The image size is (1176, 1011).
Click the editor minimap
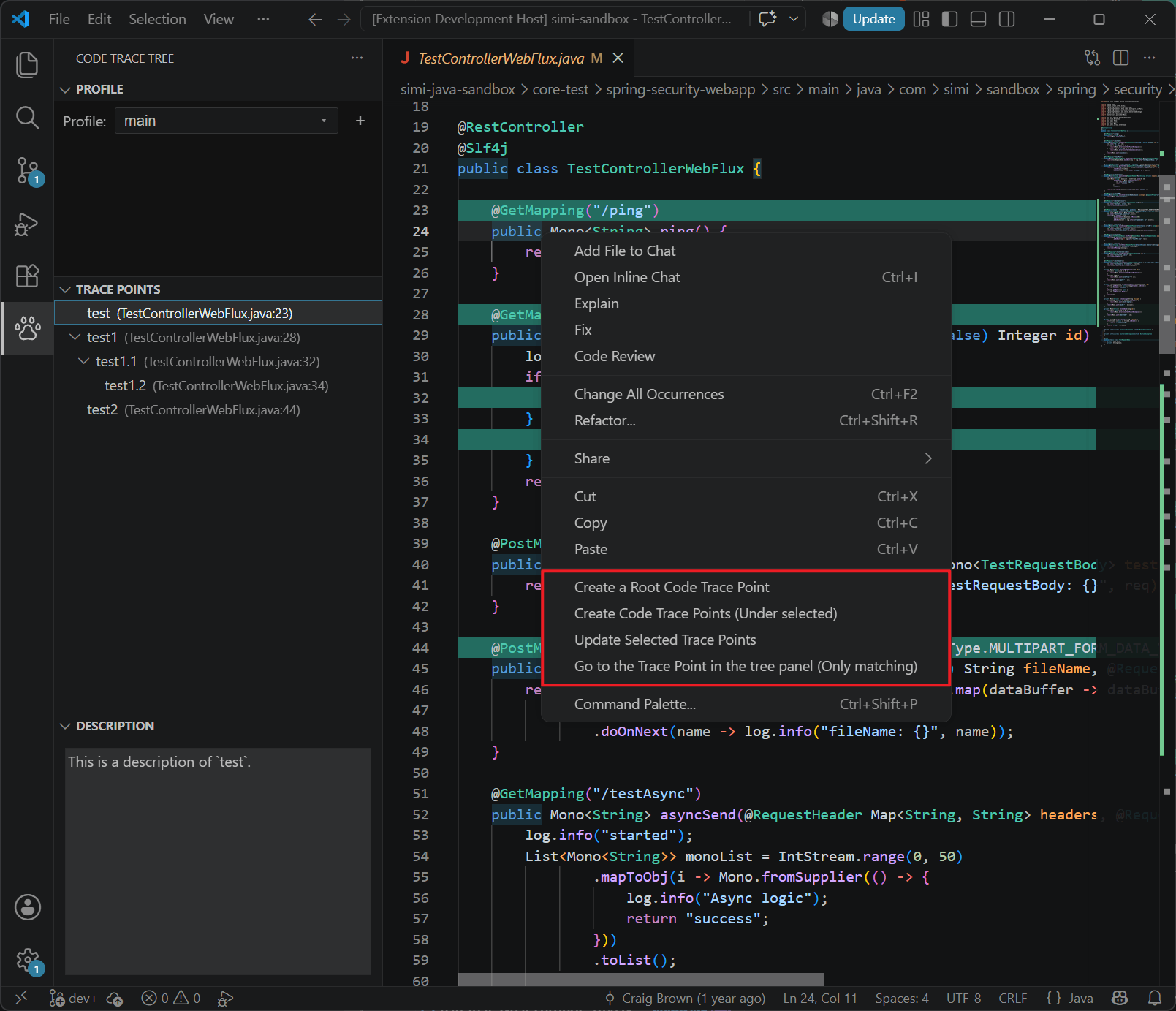coord(1128,223)
